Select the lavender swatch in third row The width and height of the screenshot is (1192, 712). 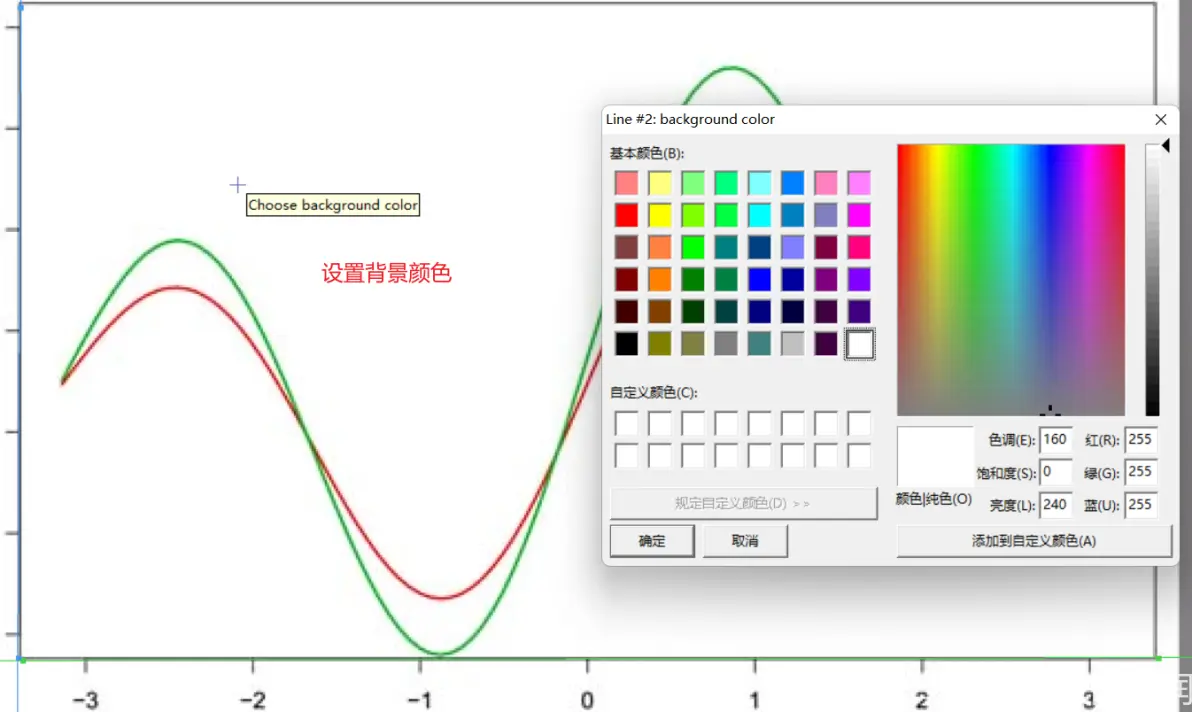click(x=792, y=247)
